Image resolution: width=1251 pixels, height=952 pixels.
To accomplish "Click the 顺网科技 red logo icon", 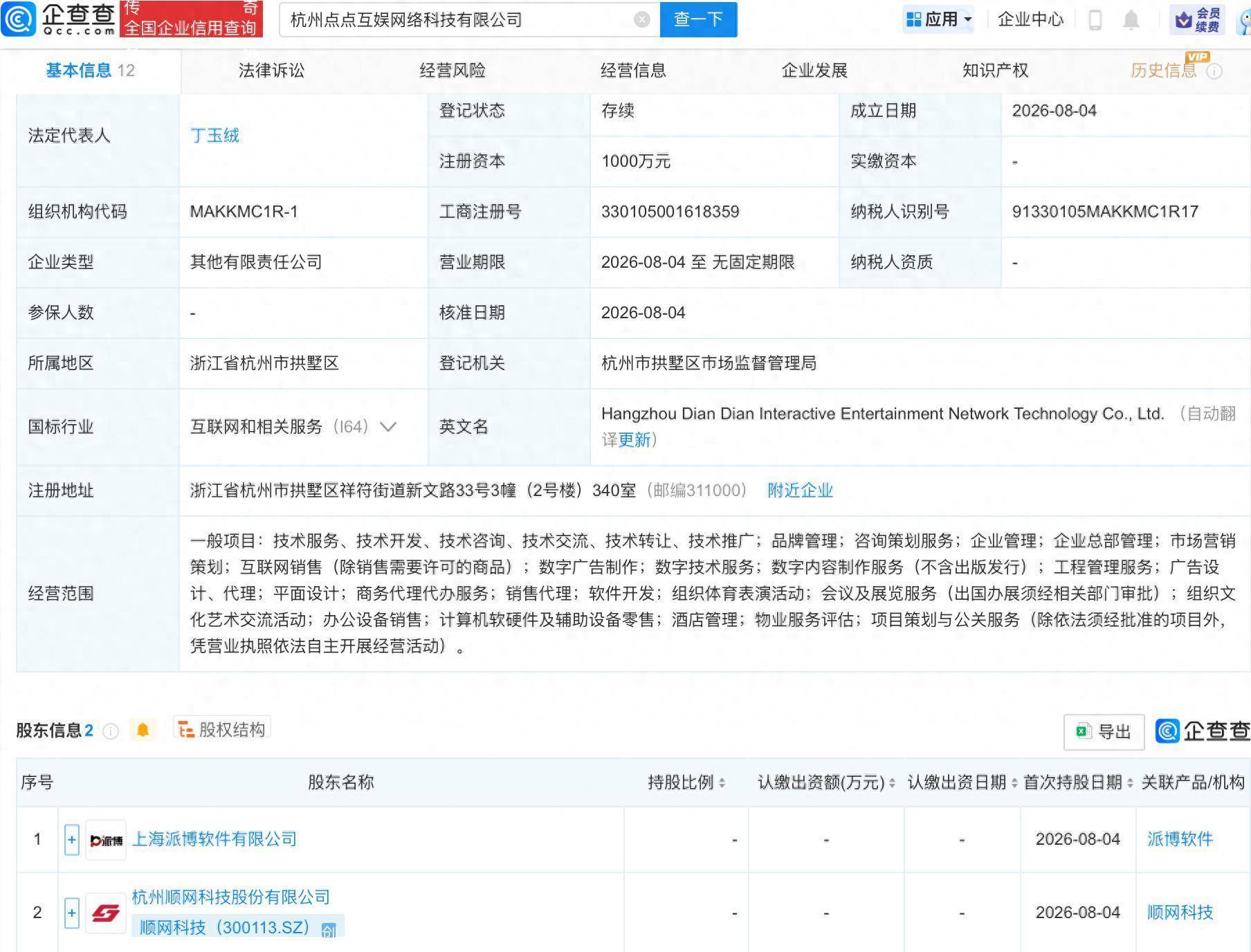I will 106,913.
